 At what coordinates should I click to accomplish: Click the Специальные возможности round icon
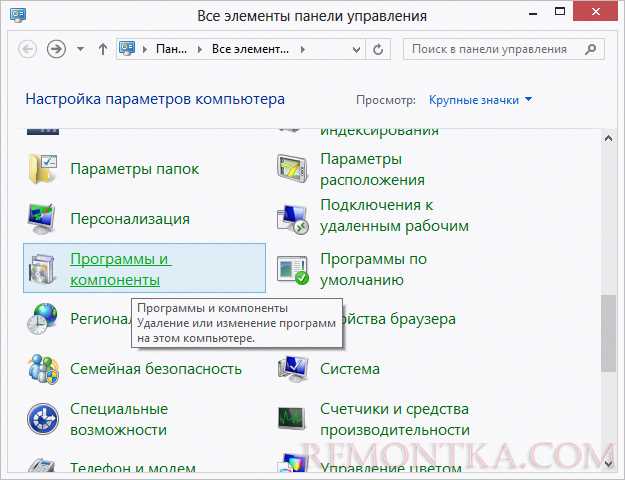point(43,419)
